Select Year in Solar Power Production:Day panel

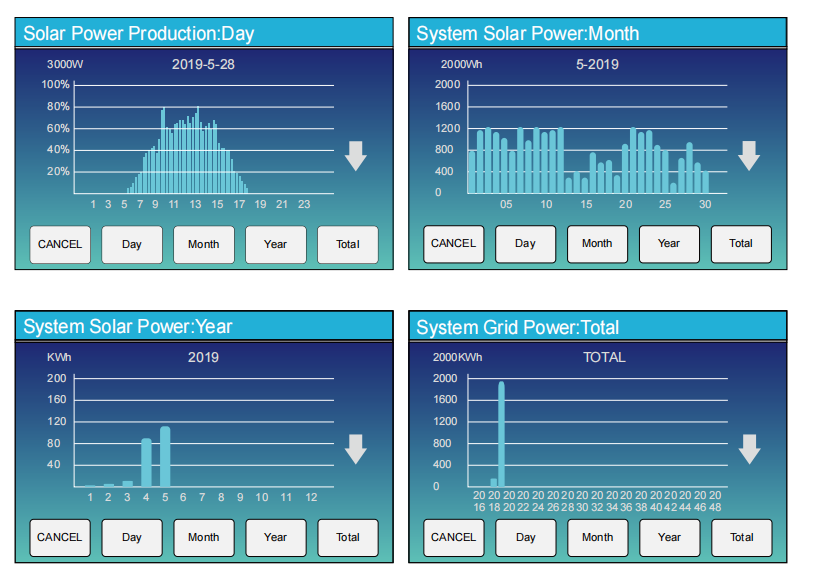click(x=275, y=244)
